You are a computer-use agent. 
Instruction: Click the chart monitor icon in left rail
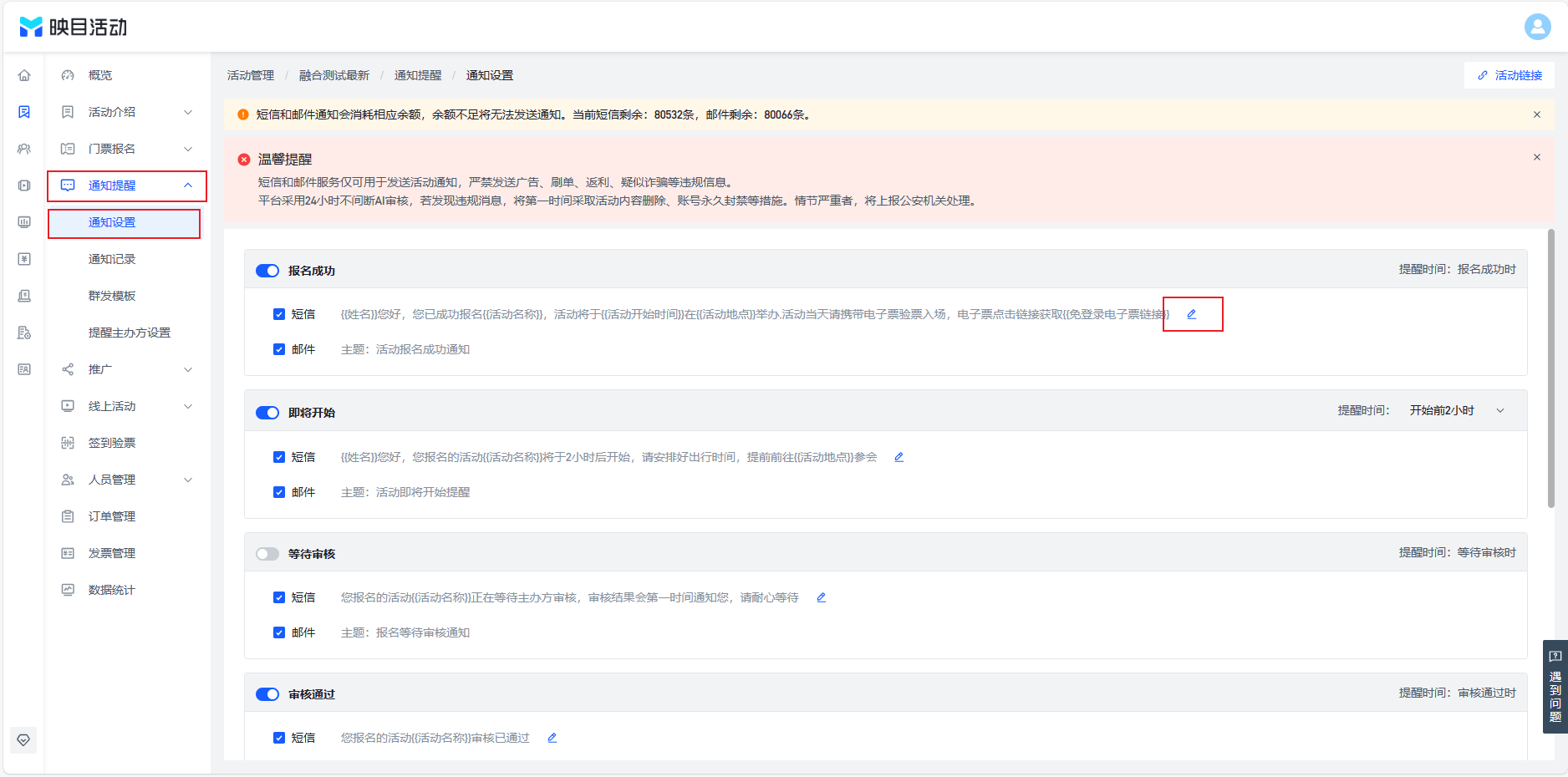click(24, 222)
